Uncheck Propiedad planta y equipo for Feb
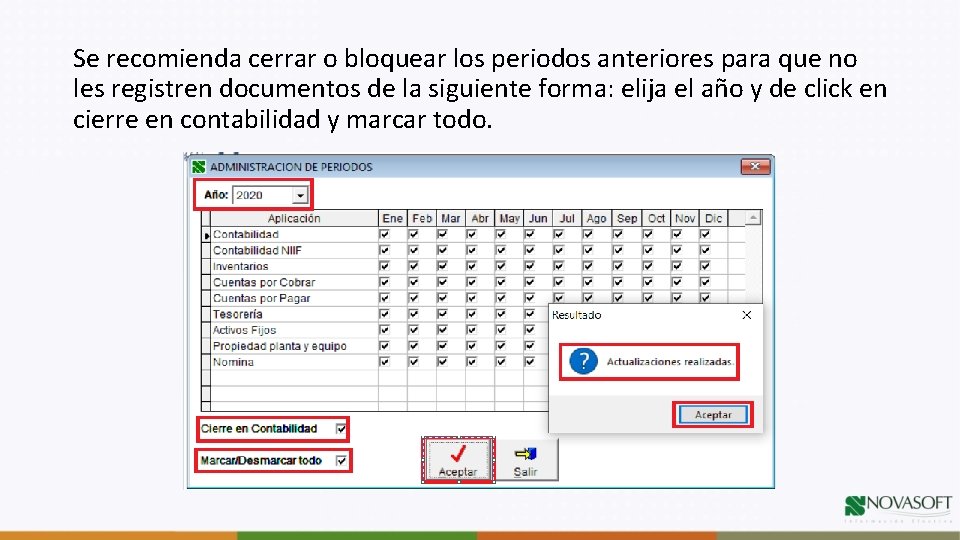 413,346
